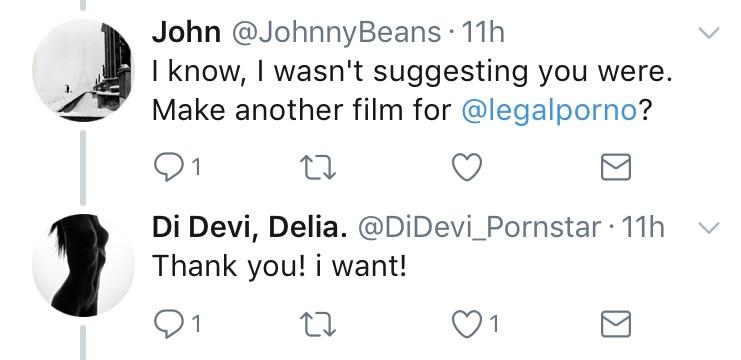Retweet John's tweet
The image size is (741, 360).
pos(319,168)
